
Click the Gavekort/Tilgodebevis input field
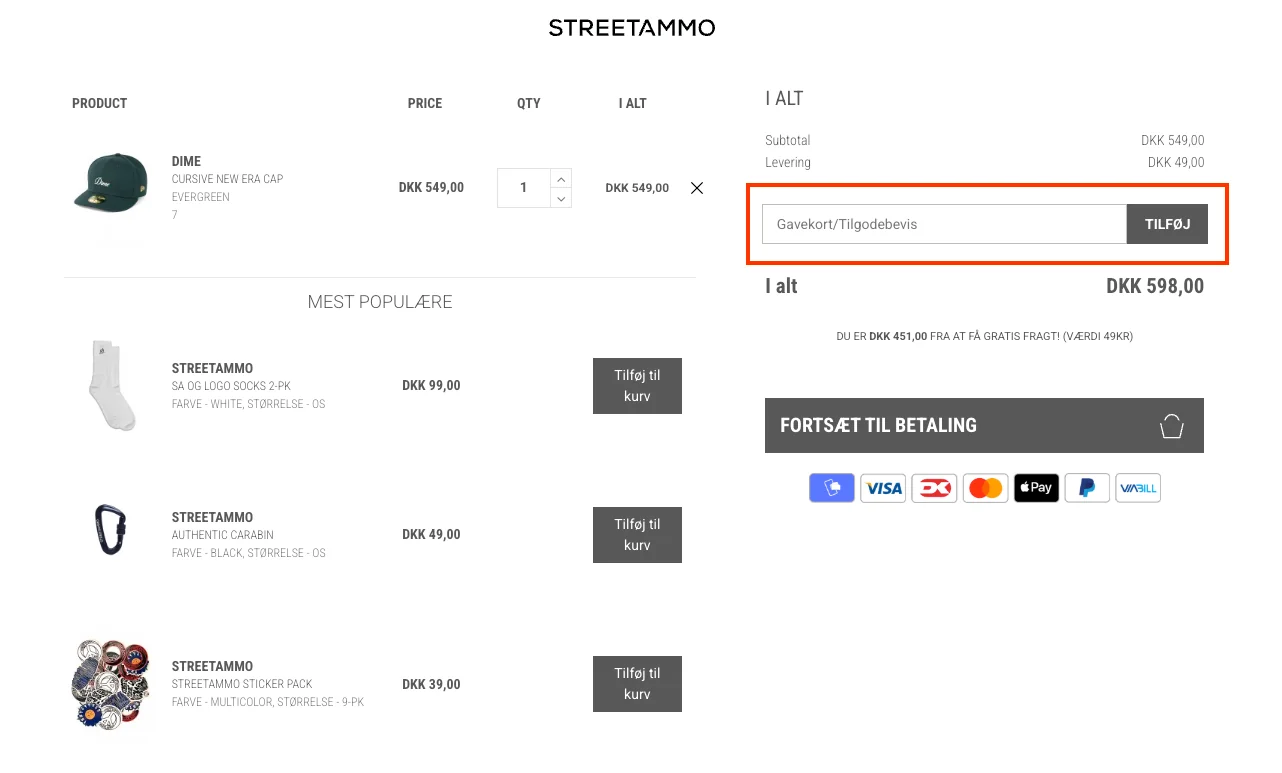(x=944, y=224)
